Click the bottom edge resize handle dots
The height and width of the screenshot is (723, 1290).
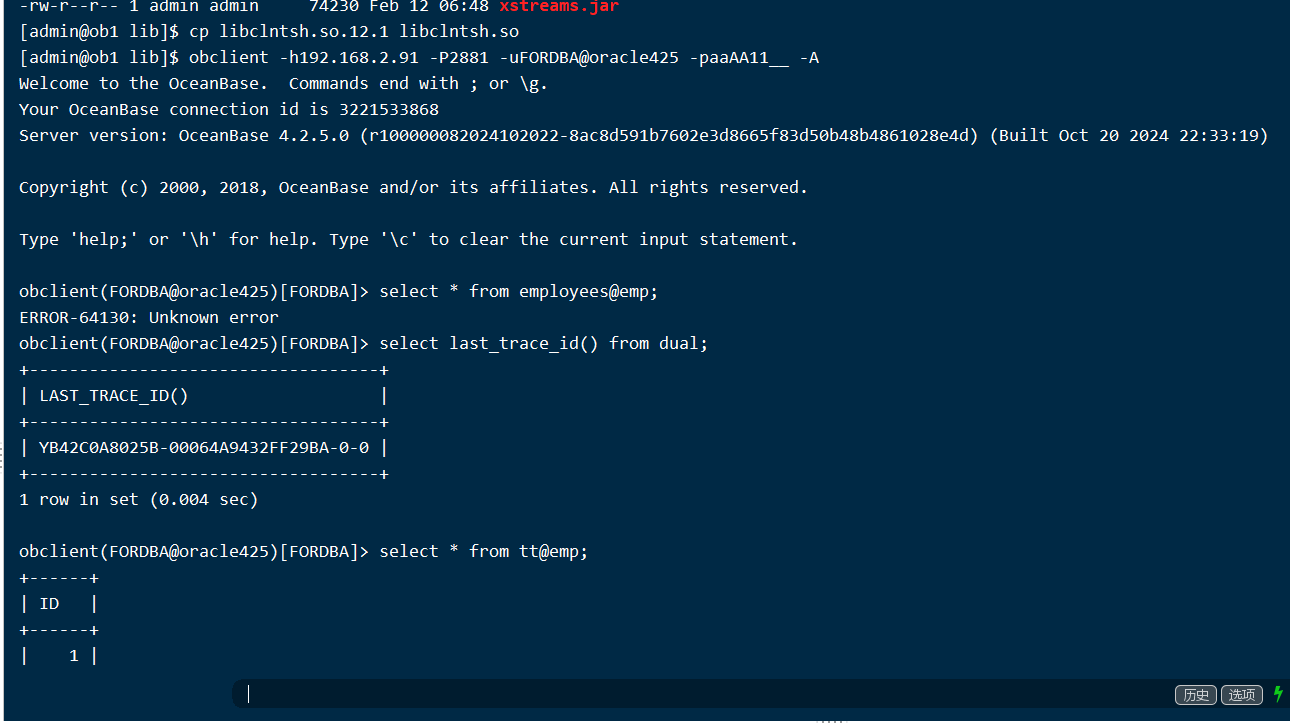829,719
